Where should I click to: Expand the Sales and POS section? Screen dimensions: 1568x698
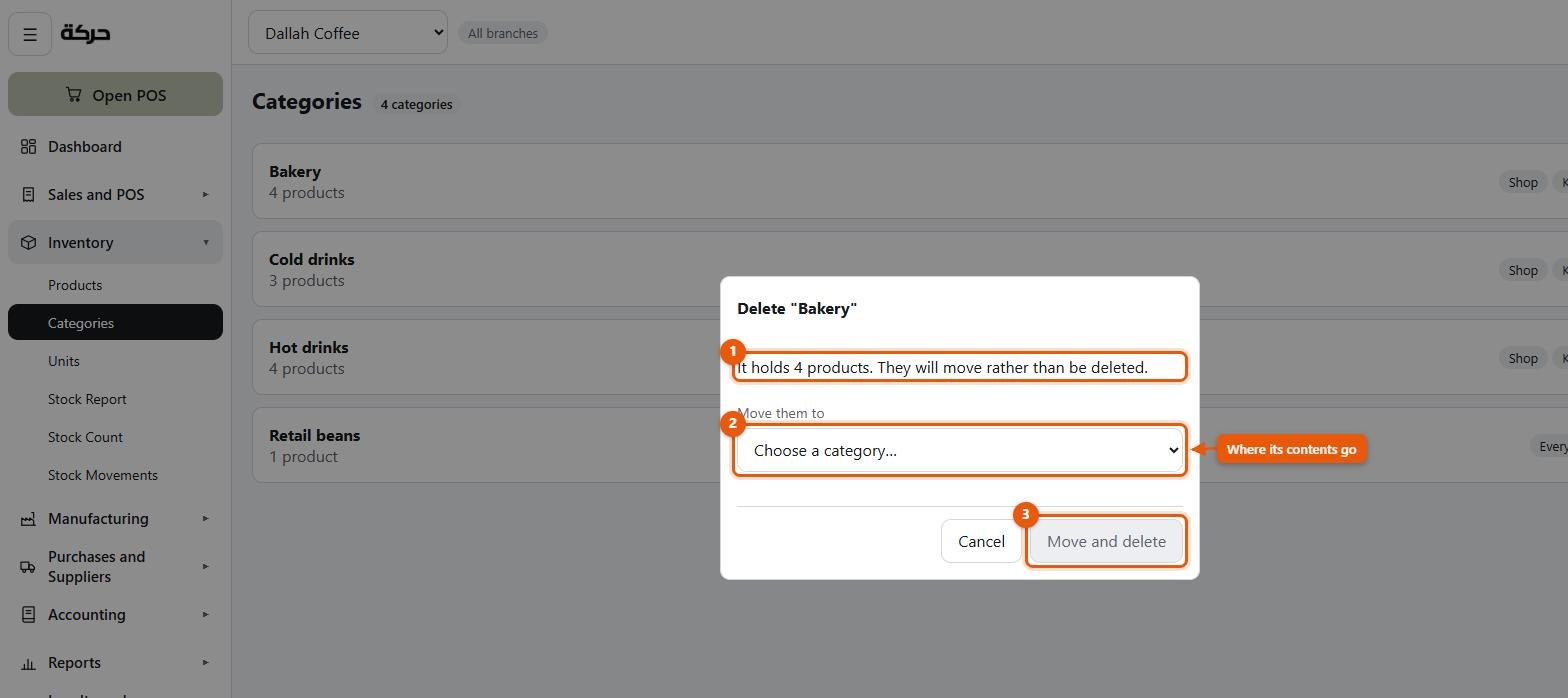115,195
